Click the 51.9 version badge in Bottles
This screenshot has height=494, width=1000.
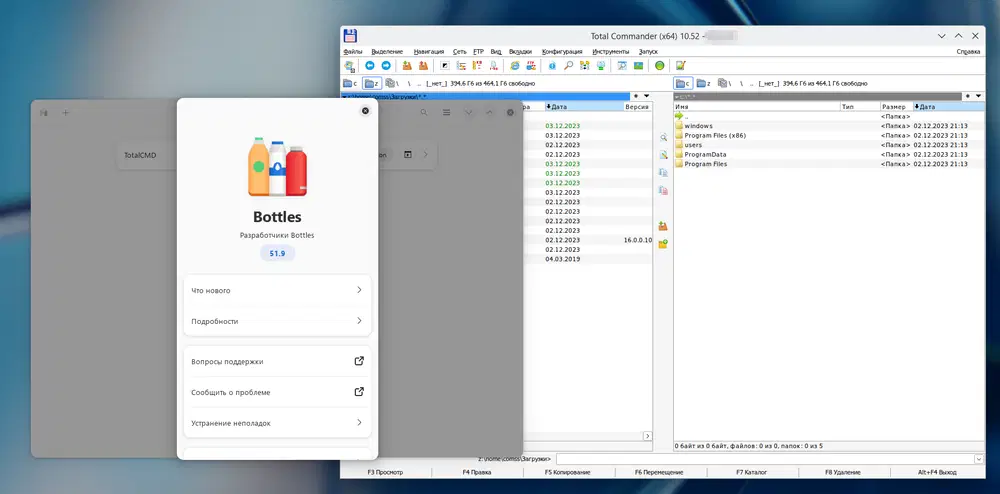click(277, 253)
